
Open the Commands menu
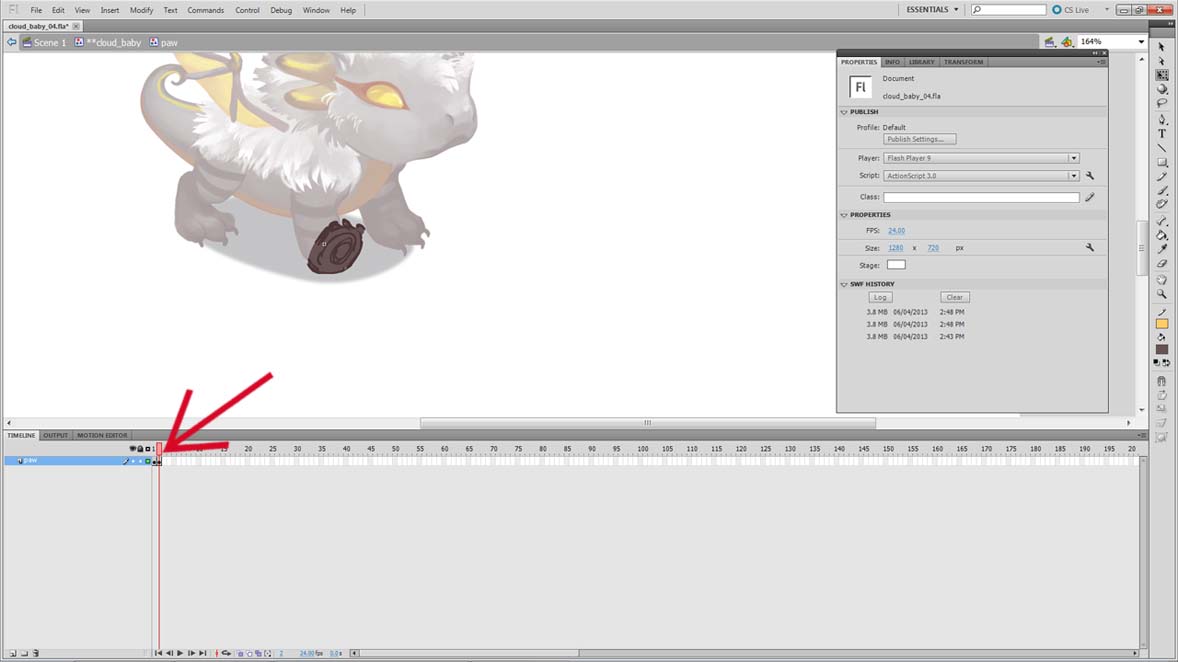205,11
